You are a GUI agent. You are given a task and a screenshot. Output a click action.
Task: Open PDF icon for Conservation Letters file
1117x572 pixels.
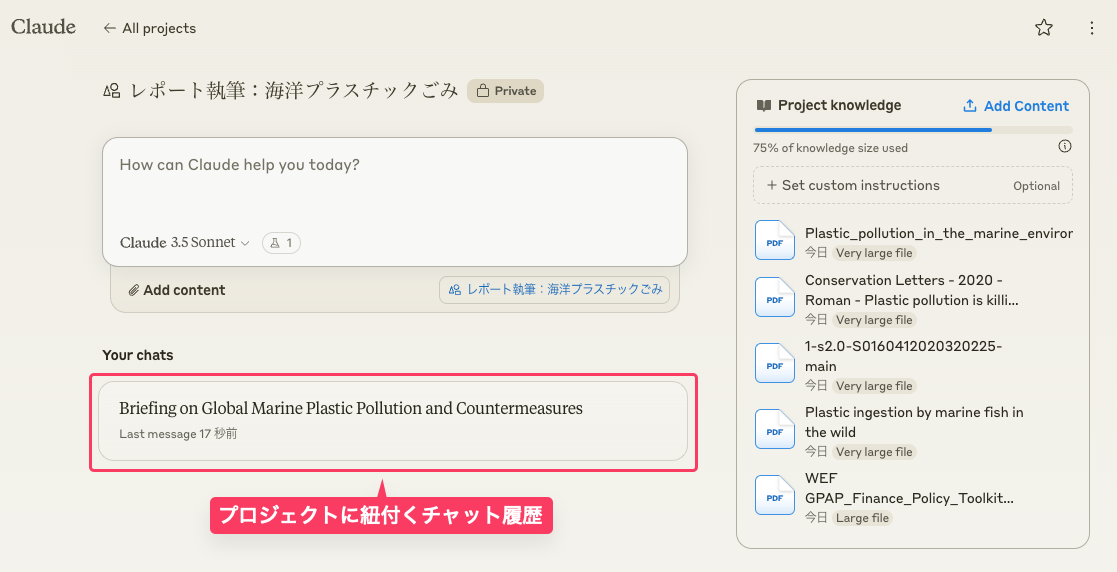coord(774,298)
